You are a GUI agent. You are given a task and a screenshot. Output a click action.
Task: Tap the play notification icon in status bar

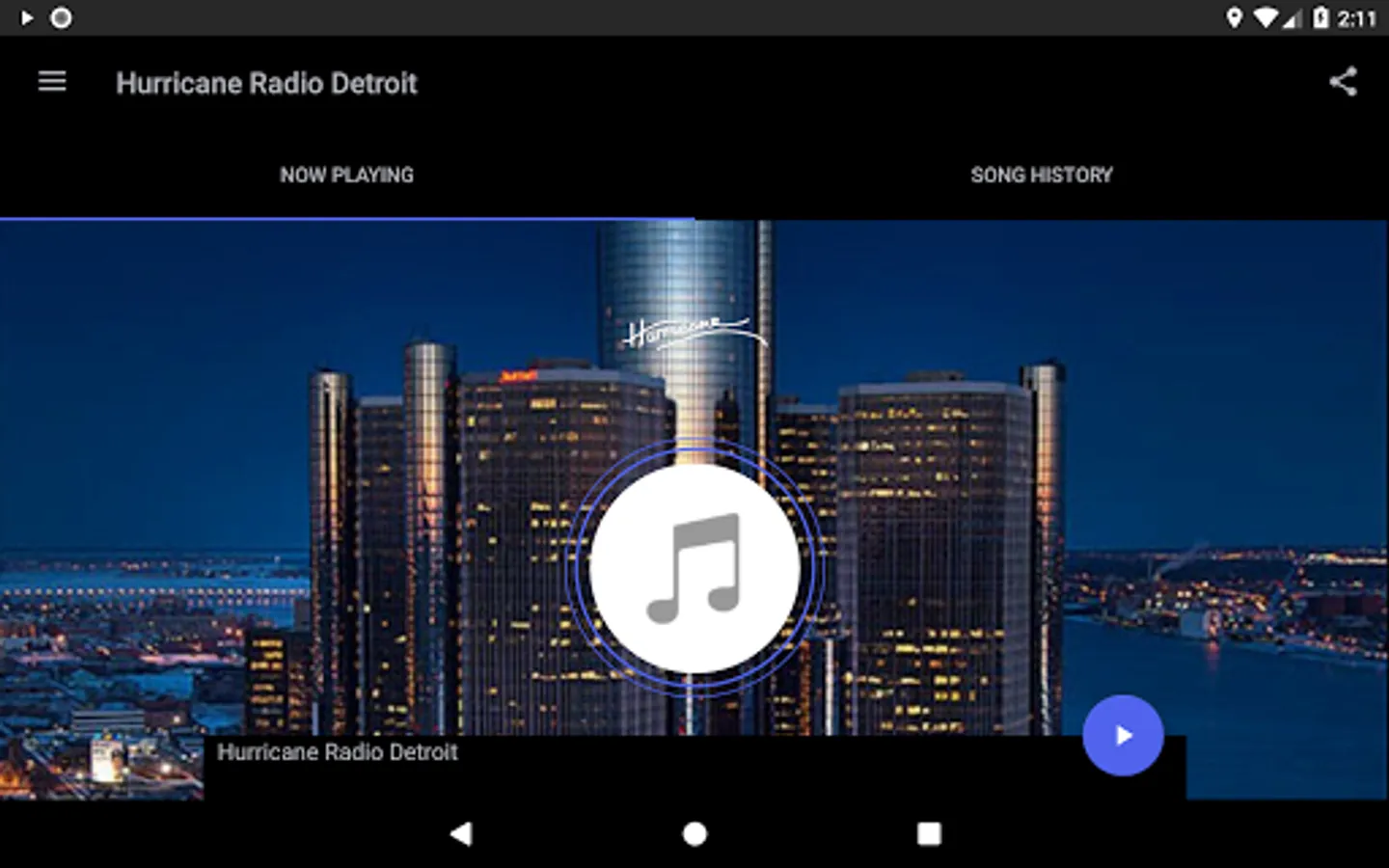(x=27, y=17)
